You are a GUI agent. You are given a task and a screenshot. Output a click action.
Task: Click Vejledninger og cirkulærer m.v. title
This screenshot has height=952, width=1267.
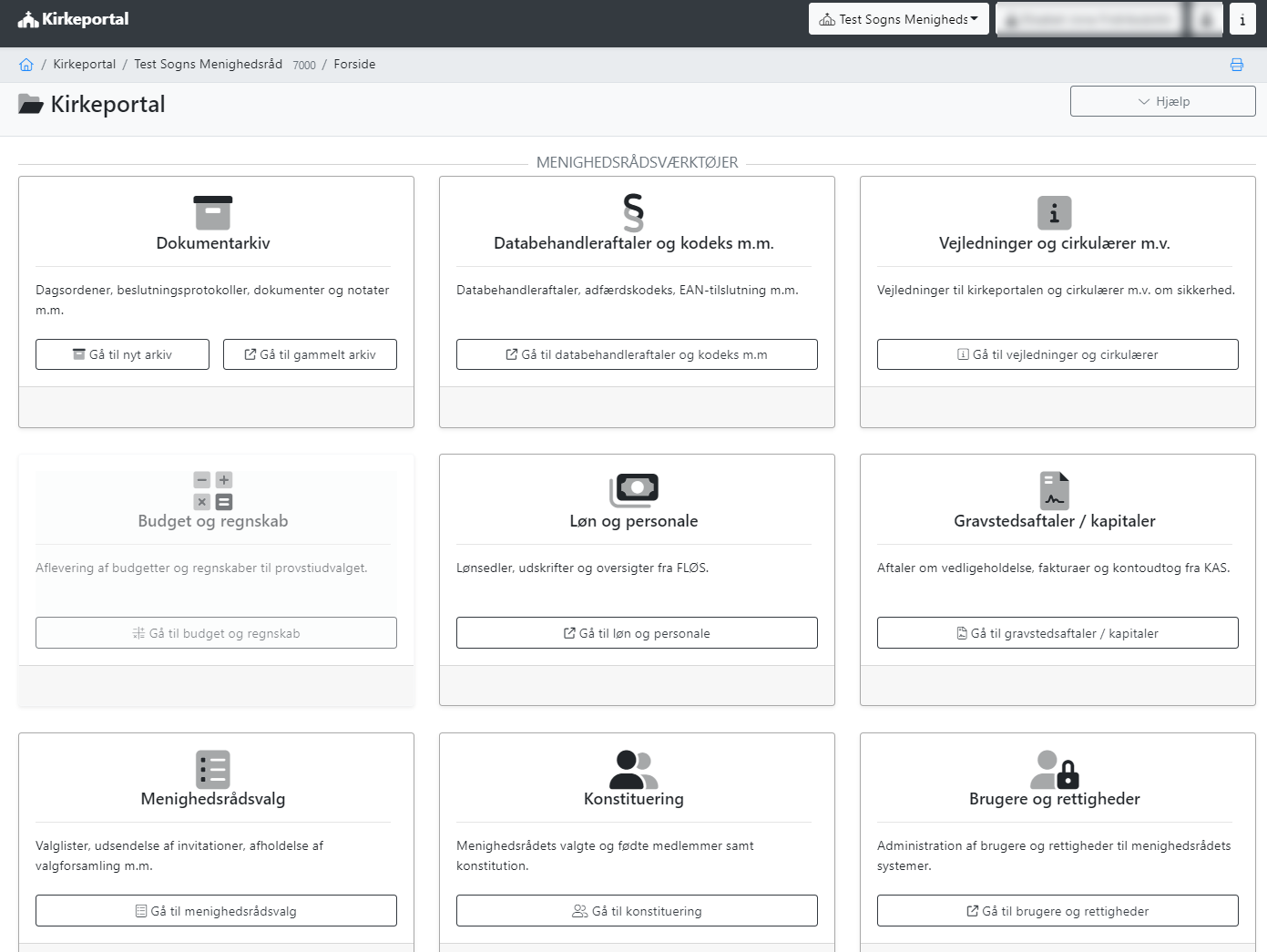1055,243
